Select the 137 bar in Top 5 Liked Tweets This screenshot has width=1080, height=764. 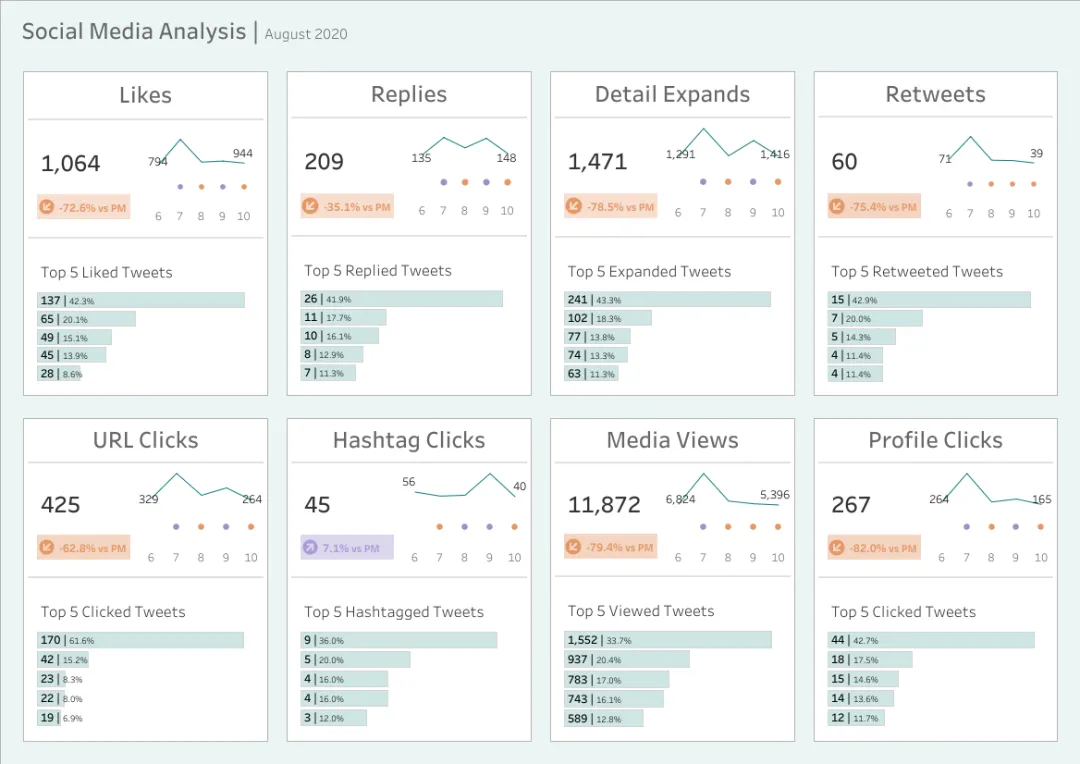point(141,300)
